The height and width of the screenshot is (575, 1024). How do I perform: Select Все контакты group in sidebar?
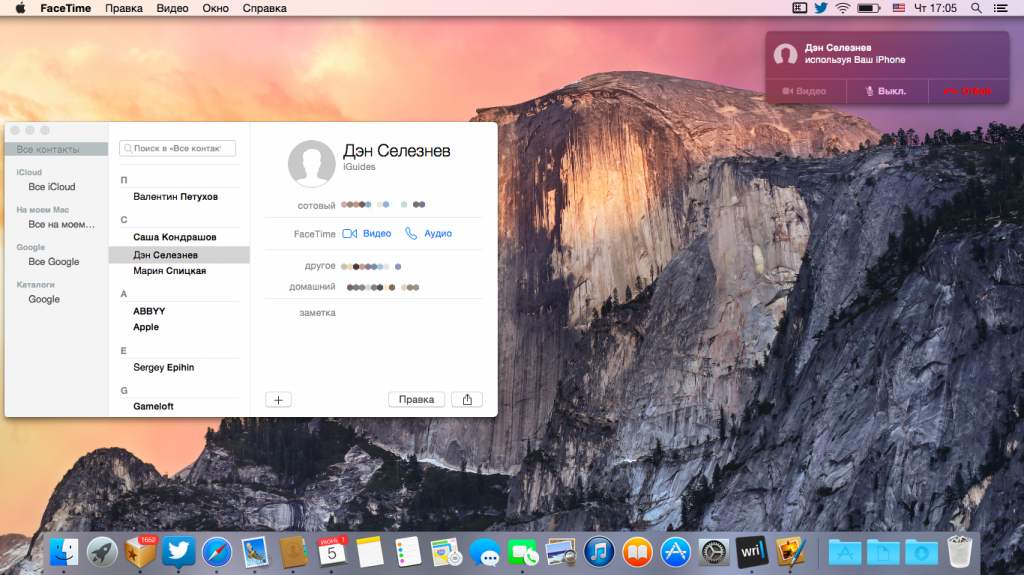pyautogui.click(x=56, y=149)
